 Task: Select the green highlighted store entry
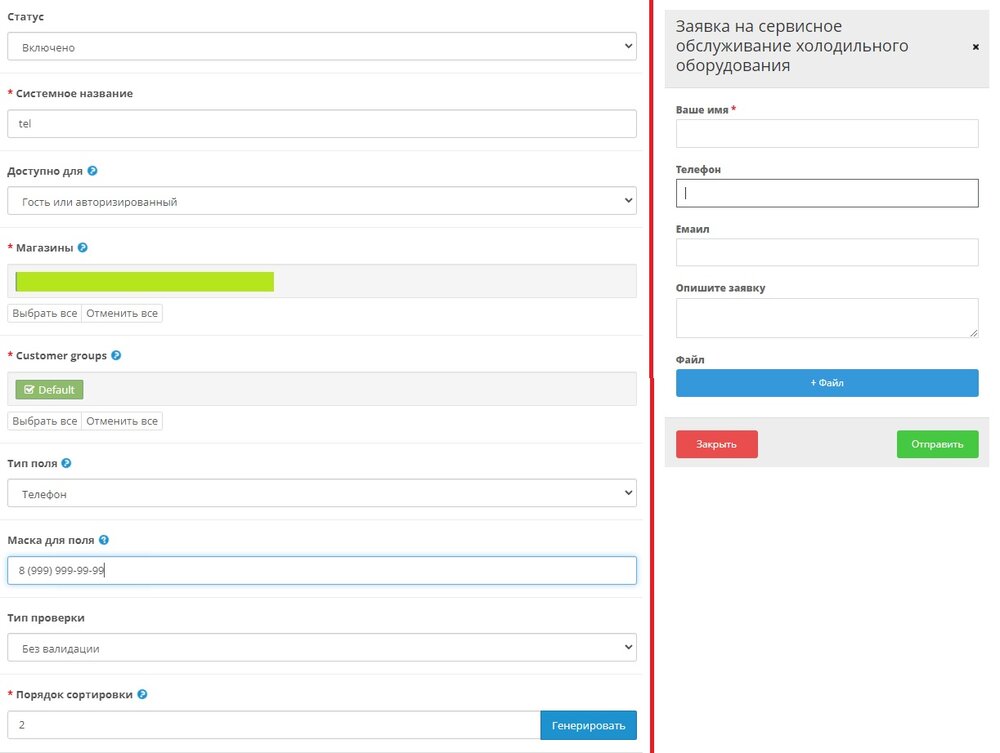point(145,281)
